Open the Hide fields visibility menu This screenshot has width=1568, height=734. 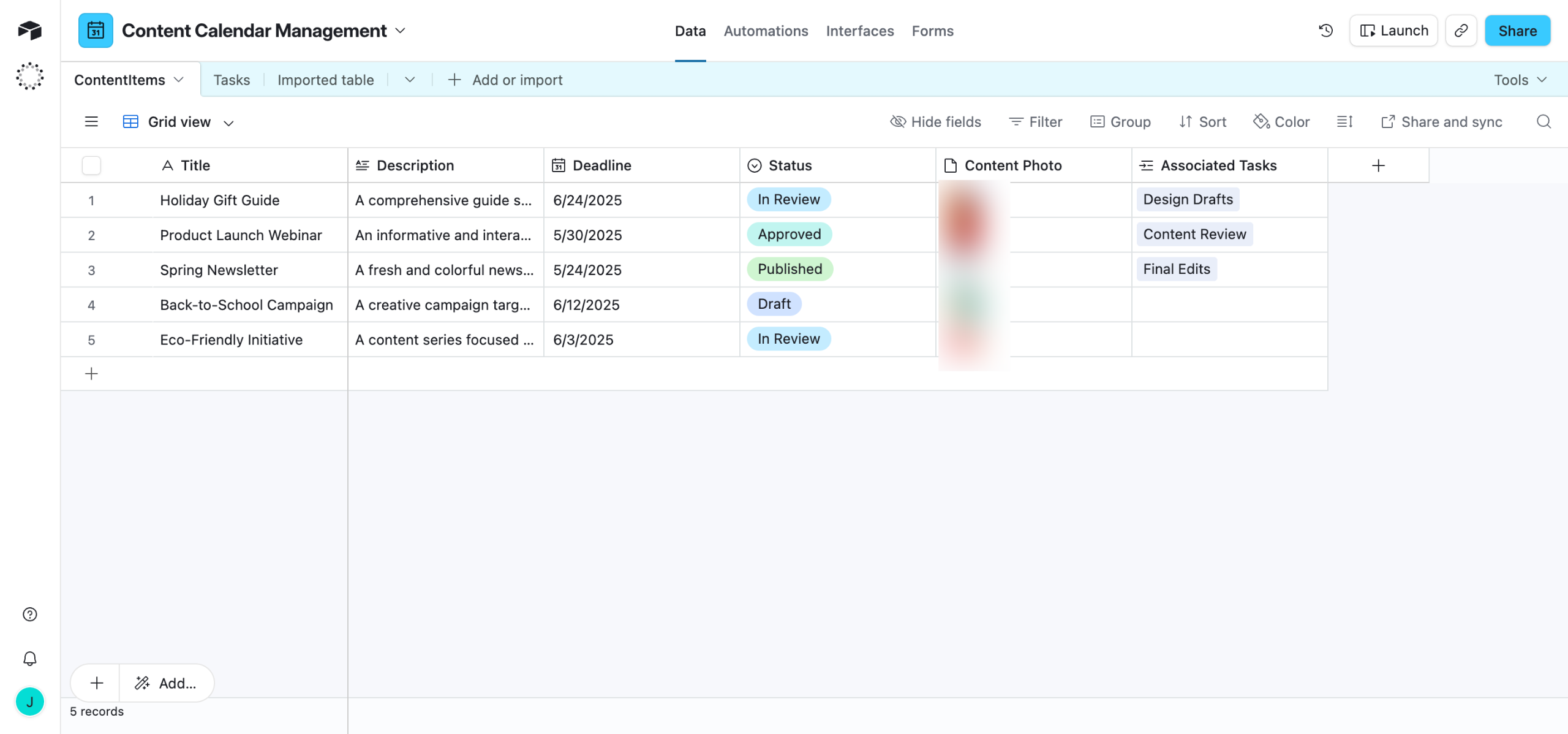click(935, 122)
